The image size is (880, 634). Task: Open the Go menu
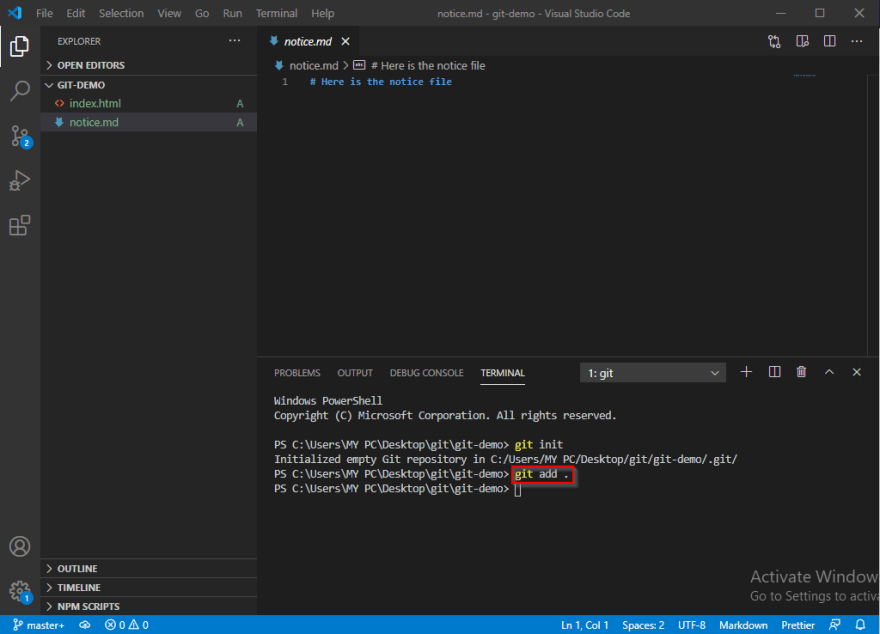pyautogui.click(x=202, y=13)
